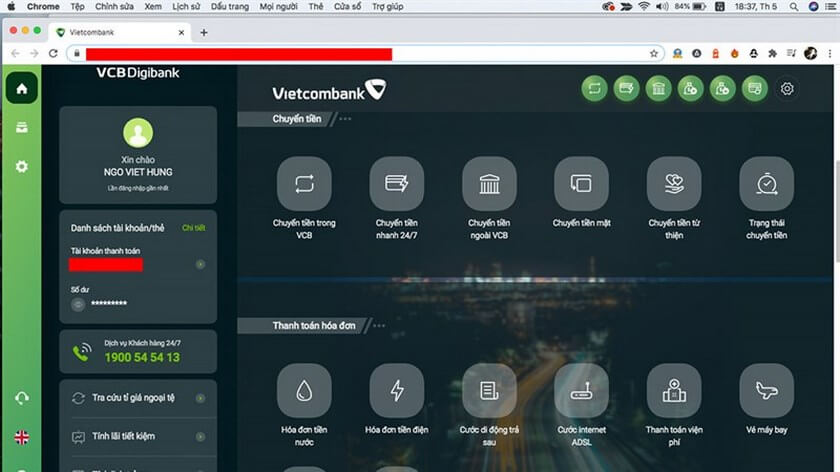Open the Dấu trang menu in the menu bar

(x=228, y=6)
